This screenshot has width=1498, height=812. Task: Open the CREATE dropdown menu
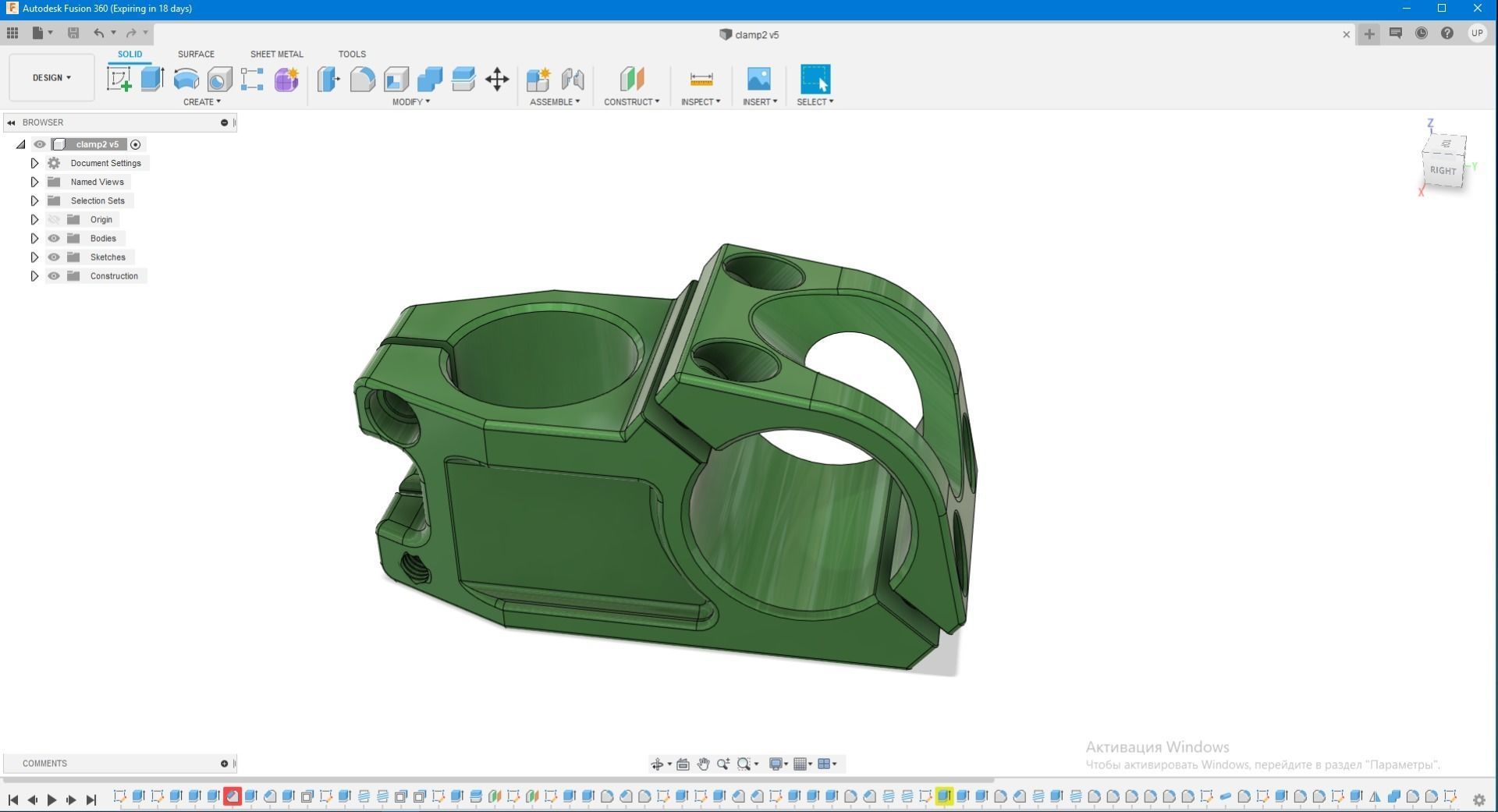tap(202, 101)
